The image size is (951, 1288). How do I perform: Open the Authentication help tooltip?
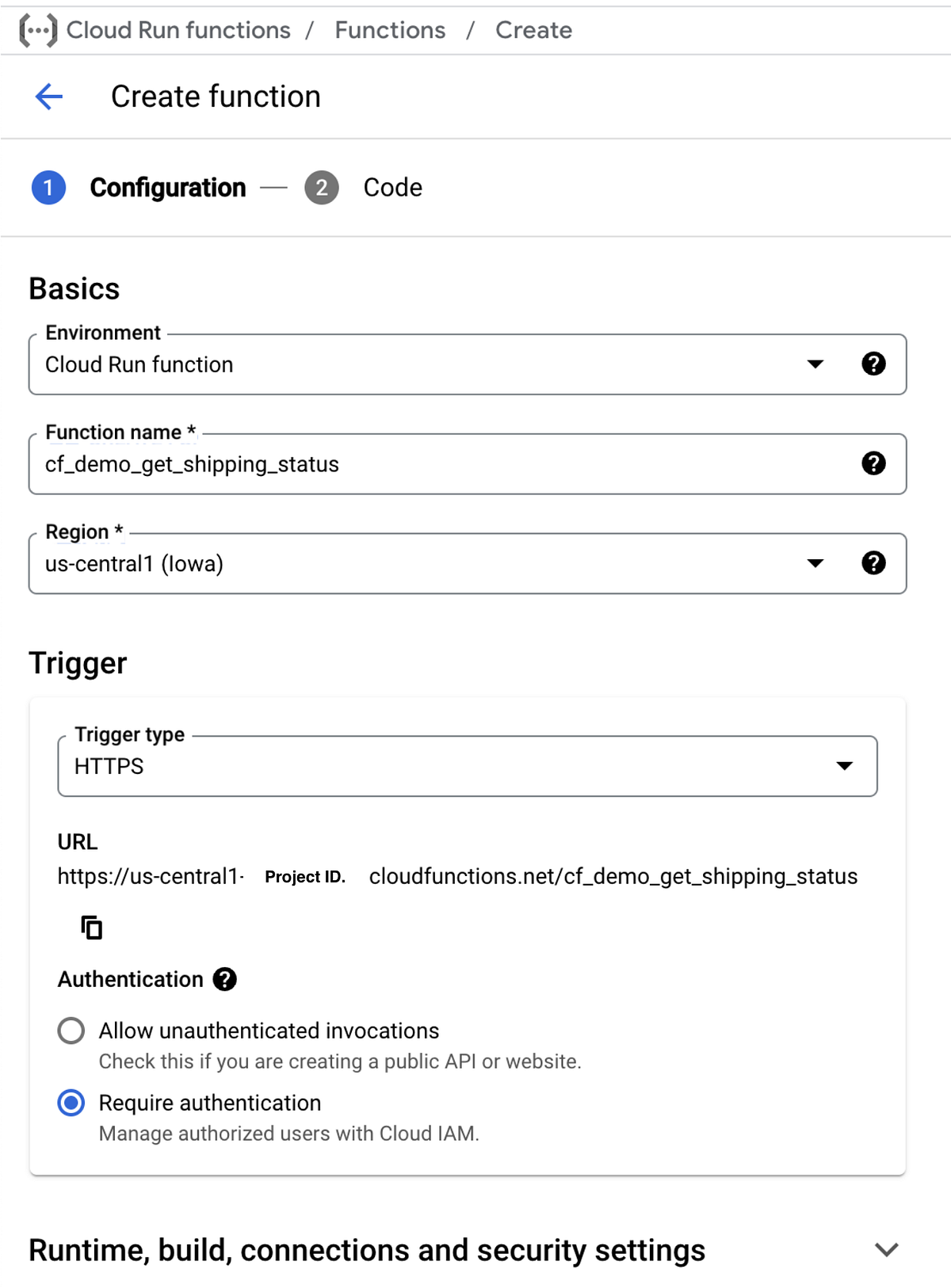pos(225,980)
